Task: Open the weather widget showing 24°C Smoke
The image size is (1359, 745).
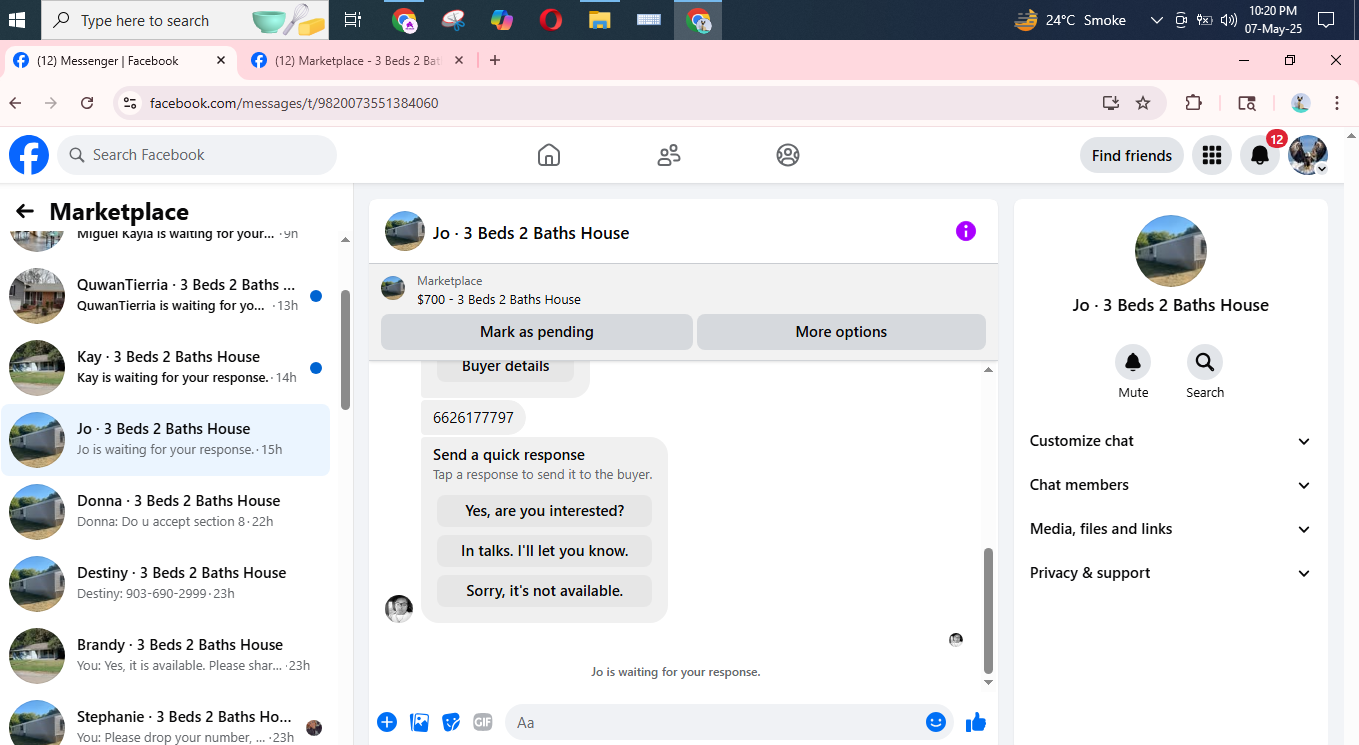Action: (x=1070, y=20)
